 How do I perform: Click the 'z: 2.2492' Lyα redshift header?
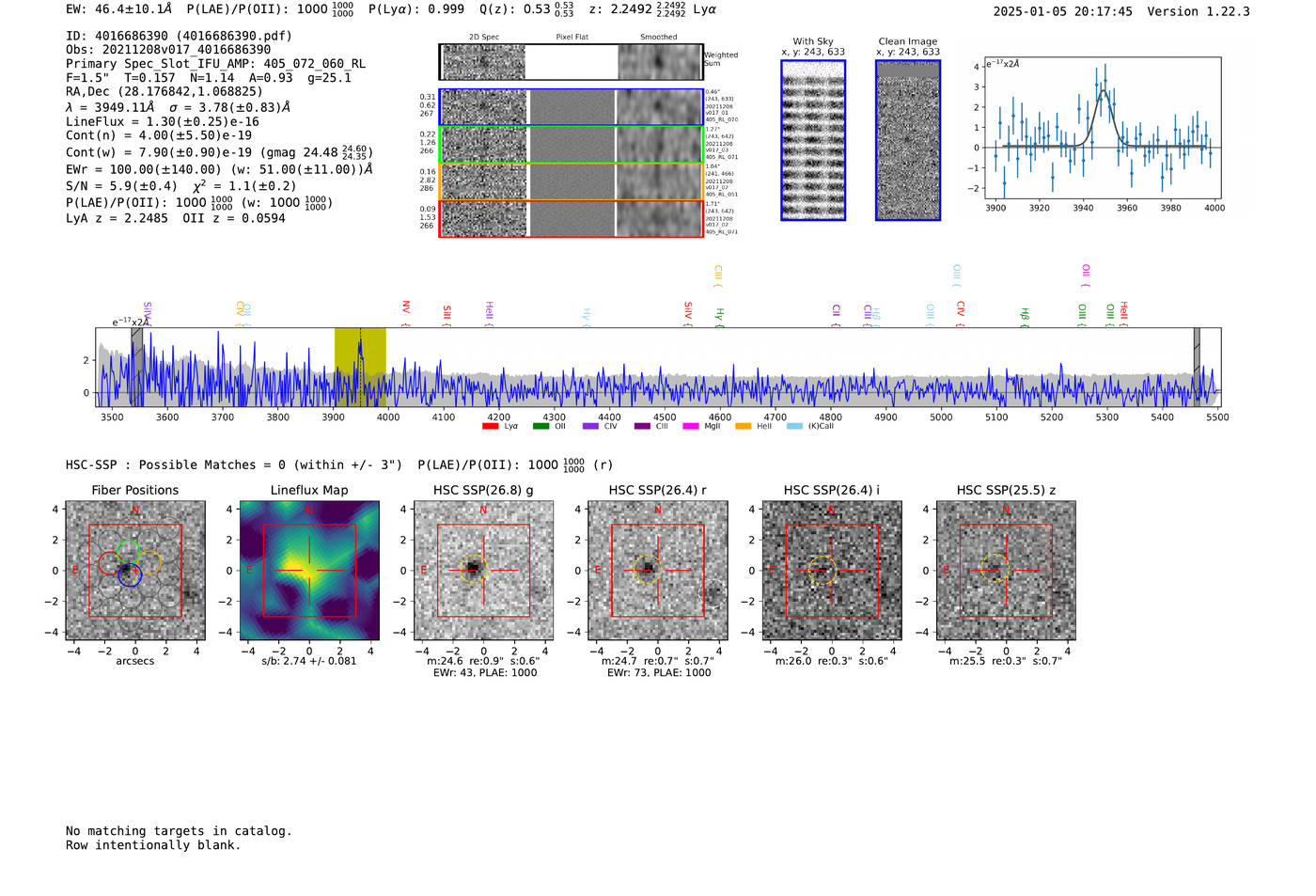[652, 9]
